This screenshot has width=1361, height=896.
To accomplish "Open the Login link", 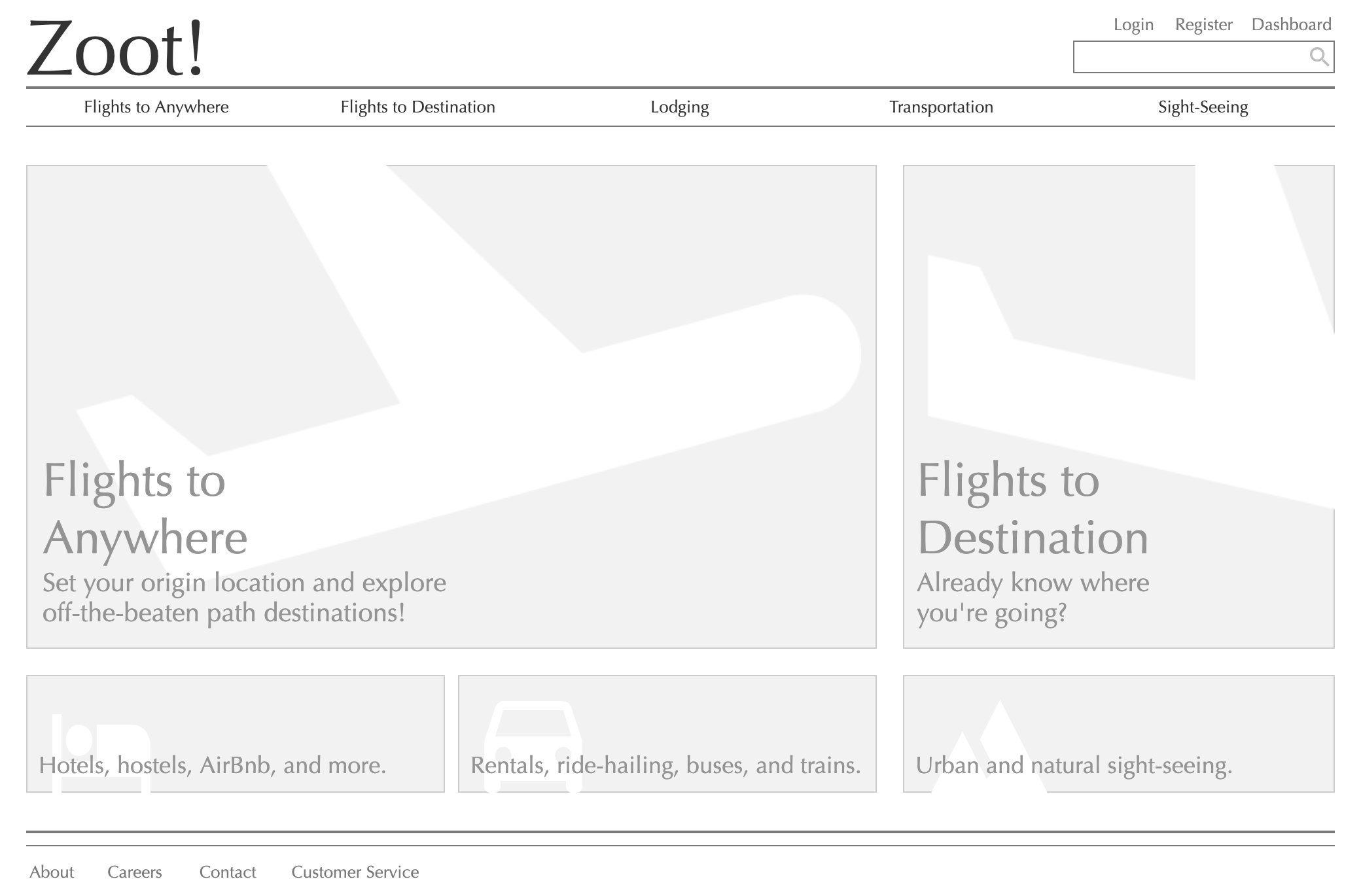I will [1133, 25].
